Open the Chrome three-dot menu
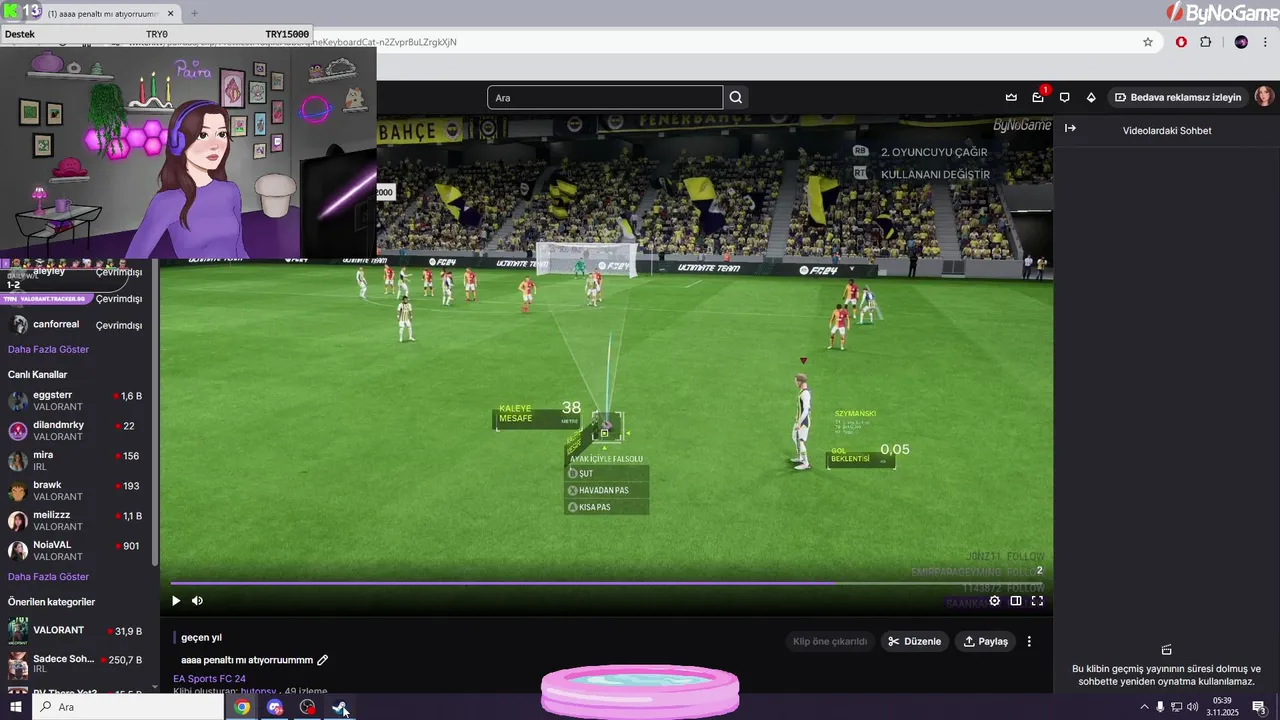This screenshot has height=720, width=1280. (x=1265, y=42)
